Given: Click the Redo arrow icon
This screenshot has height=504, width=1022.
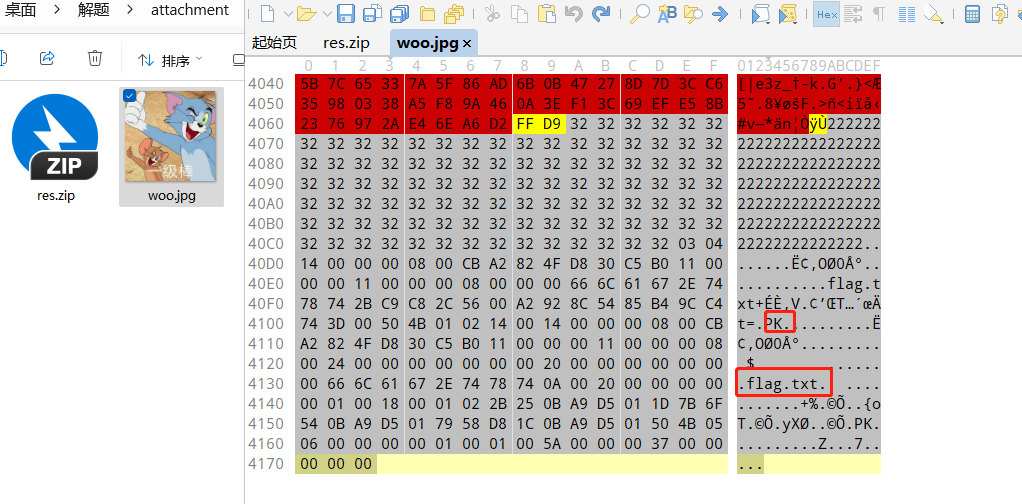Looking at the screenshot, I should coord(601,14).
